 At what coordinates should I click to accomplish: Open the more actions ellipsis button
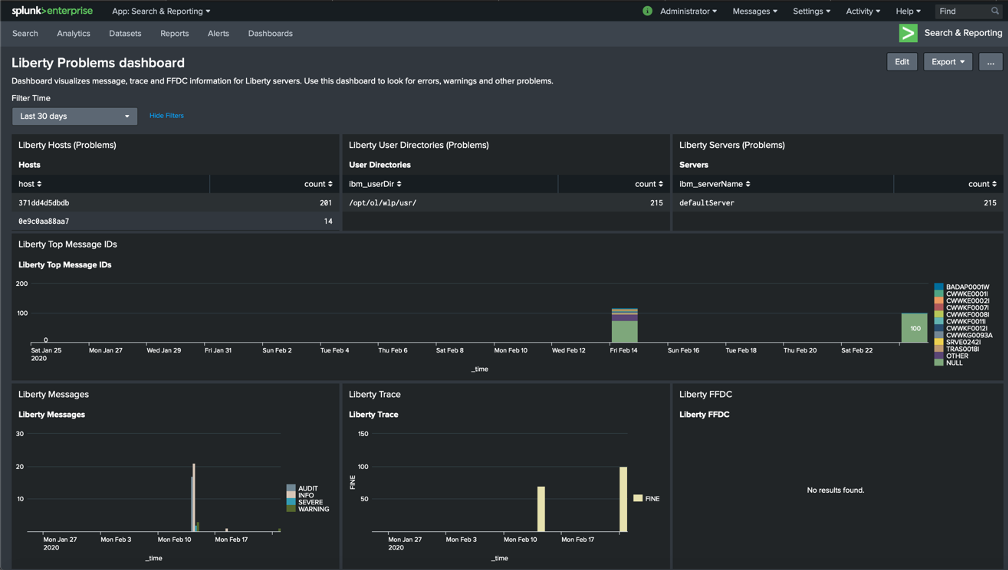click(x=990, y=62)
